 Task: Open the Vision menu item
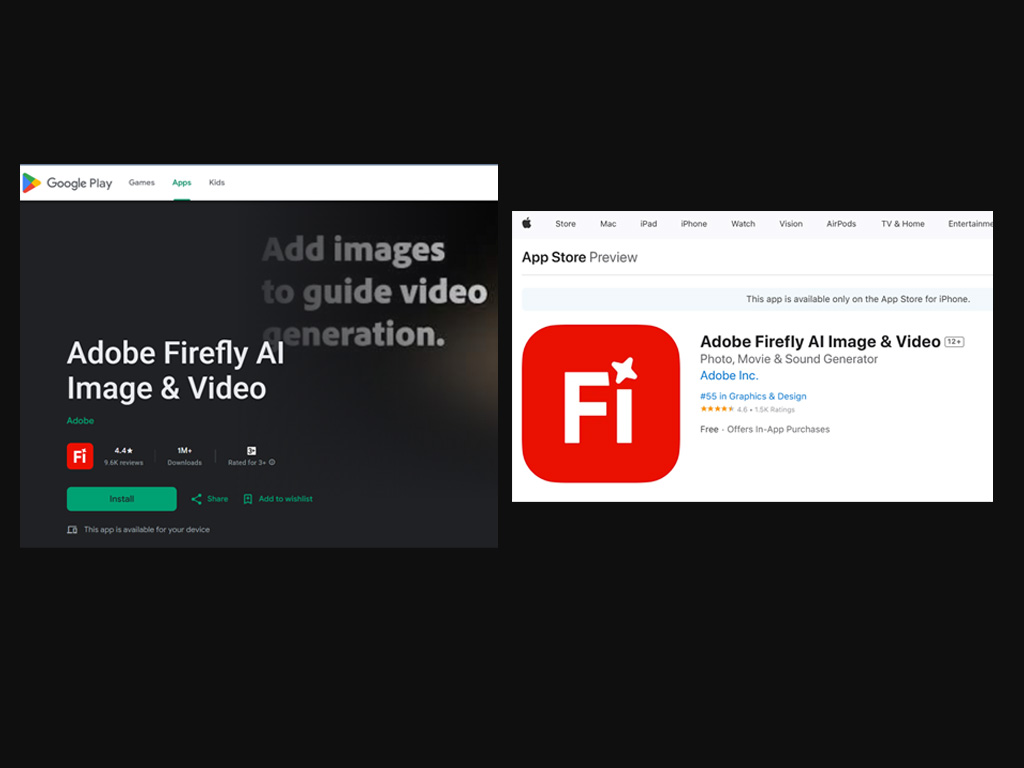(x=791, y=223)
